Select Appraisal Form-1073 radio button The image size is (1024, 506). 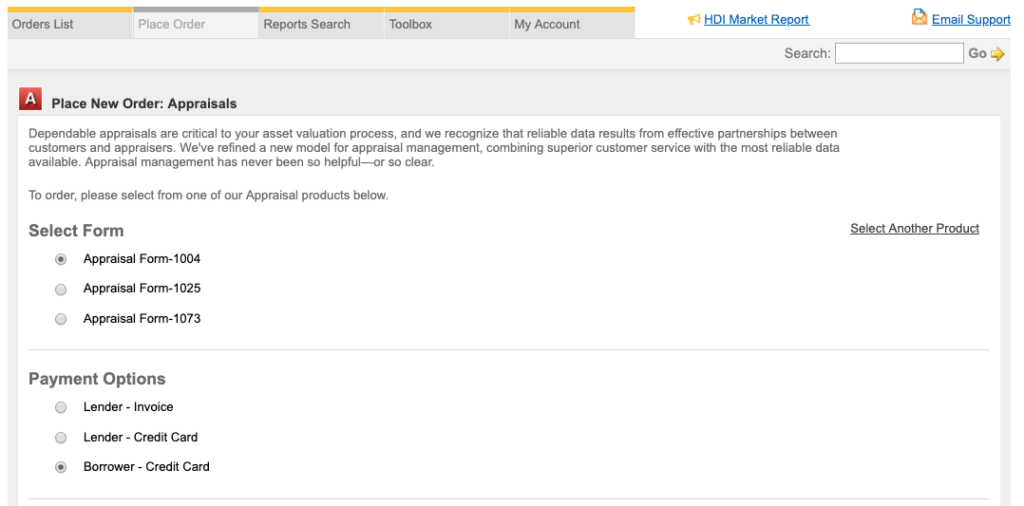[x=61, y=319]
